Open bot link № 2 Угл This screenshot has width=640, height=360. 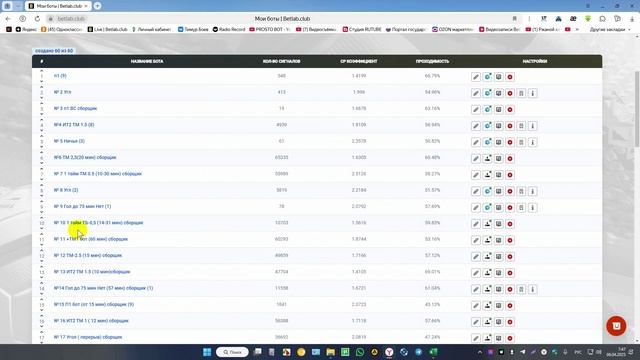62,92
